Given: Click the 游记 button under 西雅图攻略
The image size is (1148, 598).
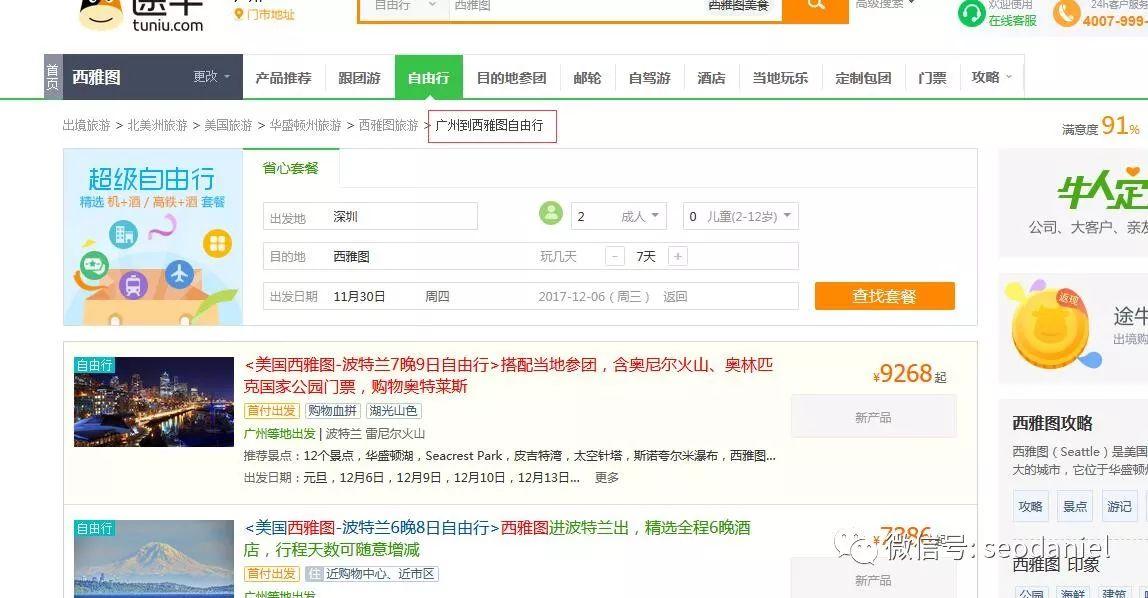Looking at the screenshot, I should coord(1119,506).
